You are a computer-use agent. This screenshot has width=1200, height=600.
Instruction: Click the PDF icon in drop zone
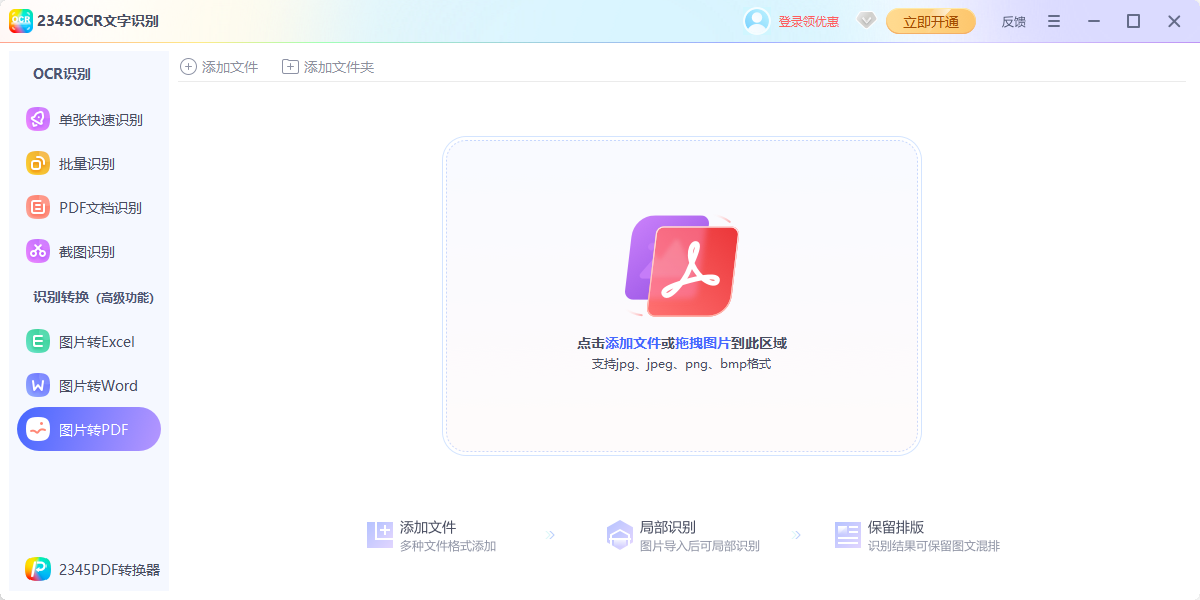682,265
